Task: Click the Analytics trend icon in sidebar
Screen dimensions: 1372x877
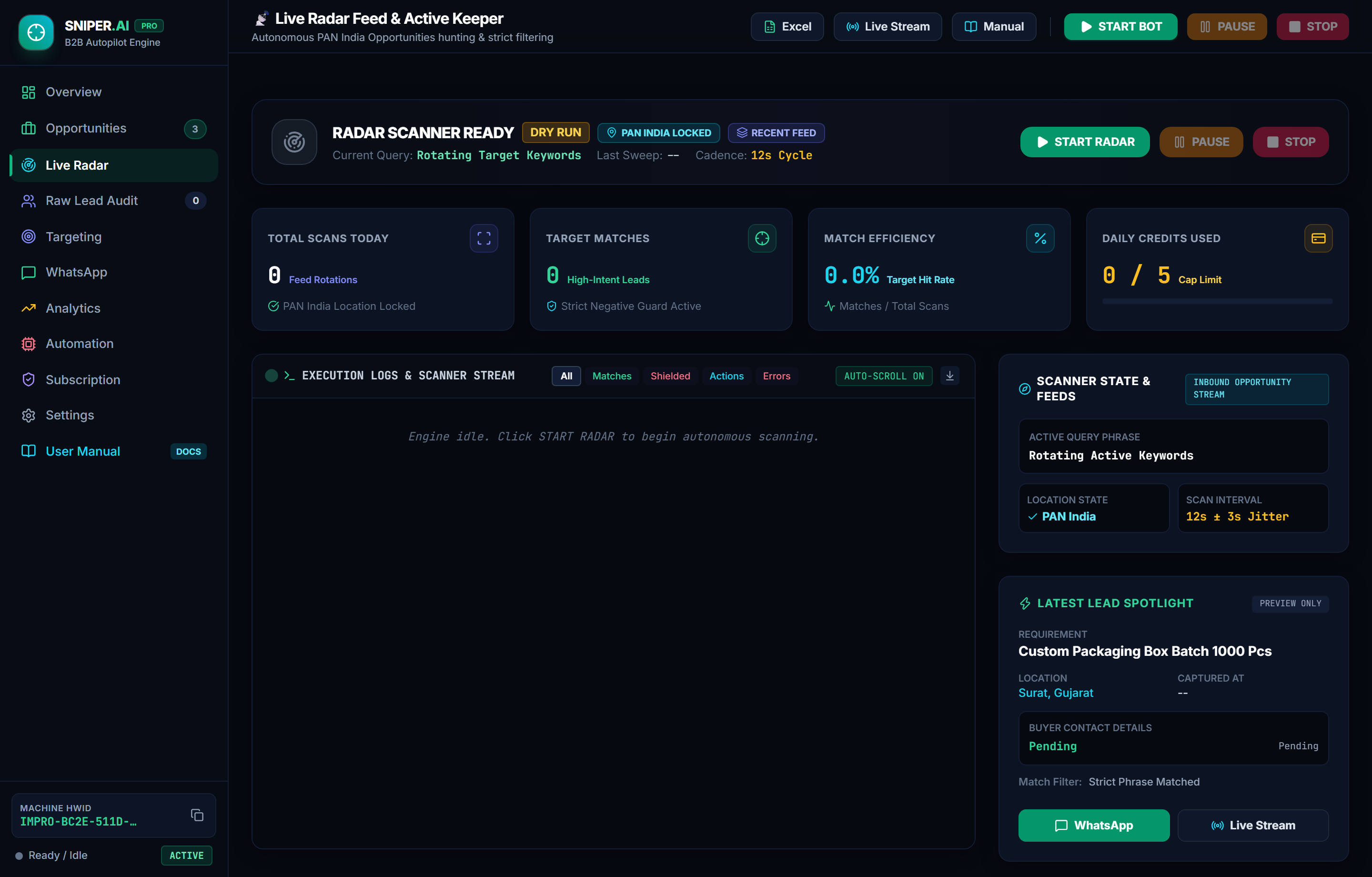Action: pos(29,308)
